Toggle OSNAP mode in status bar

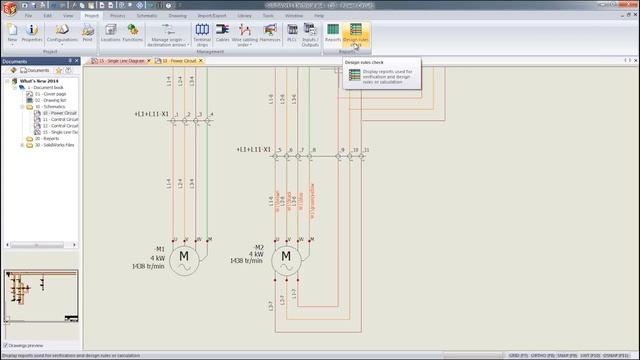[x=616, y=356]
